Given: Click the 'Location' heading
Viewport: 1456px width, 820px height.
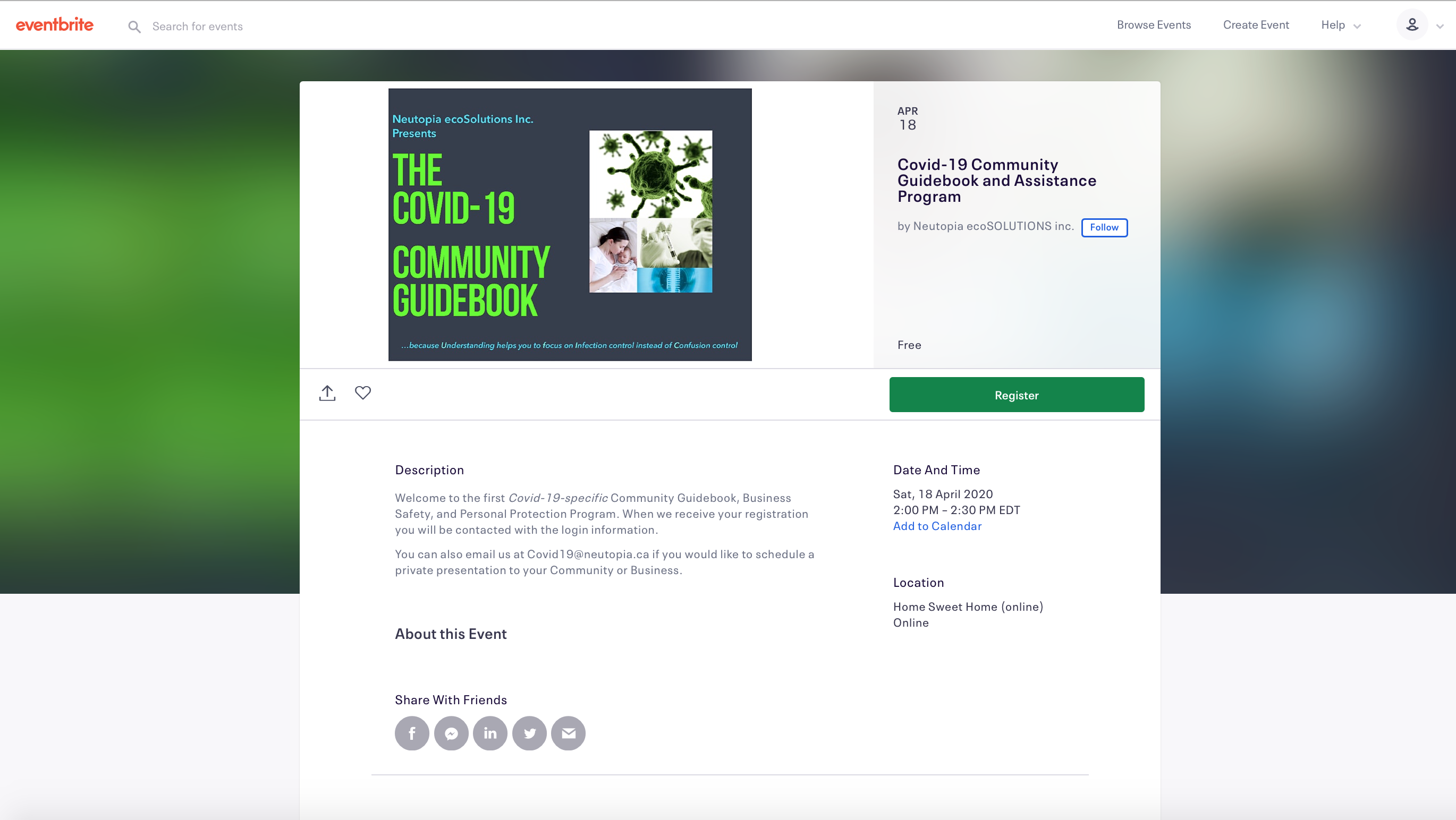Looking at the screenshot, I should pos(918,582).
